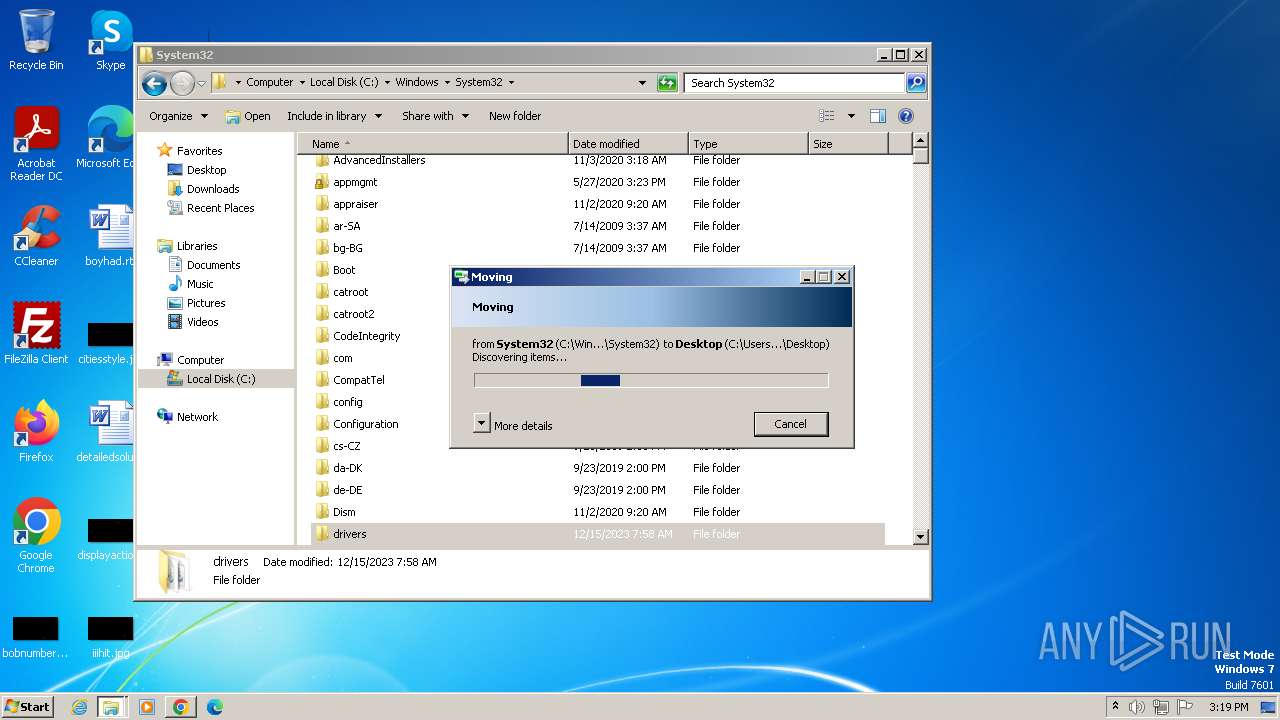Screen dimensions: 1280x720
Task: Click the moving progress bar
Action: tap(651, 380)
